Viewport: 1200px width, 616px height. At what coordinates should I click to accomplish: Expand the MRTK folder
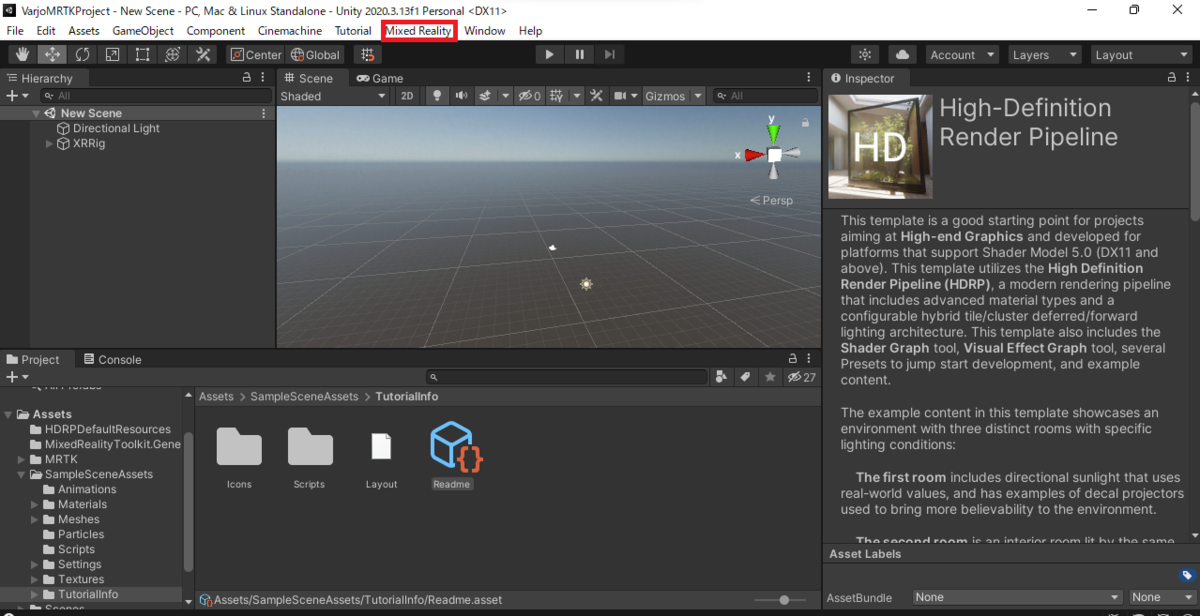pyautogui.click(x=21, y=459)
